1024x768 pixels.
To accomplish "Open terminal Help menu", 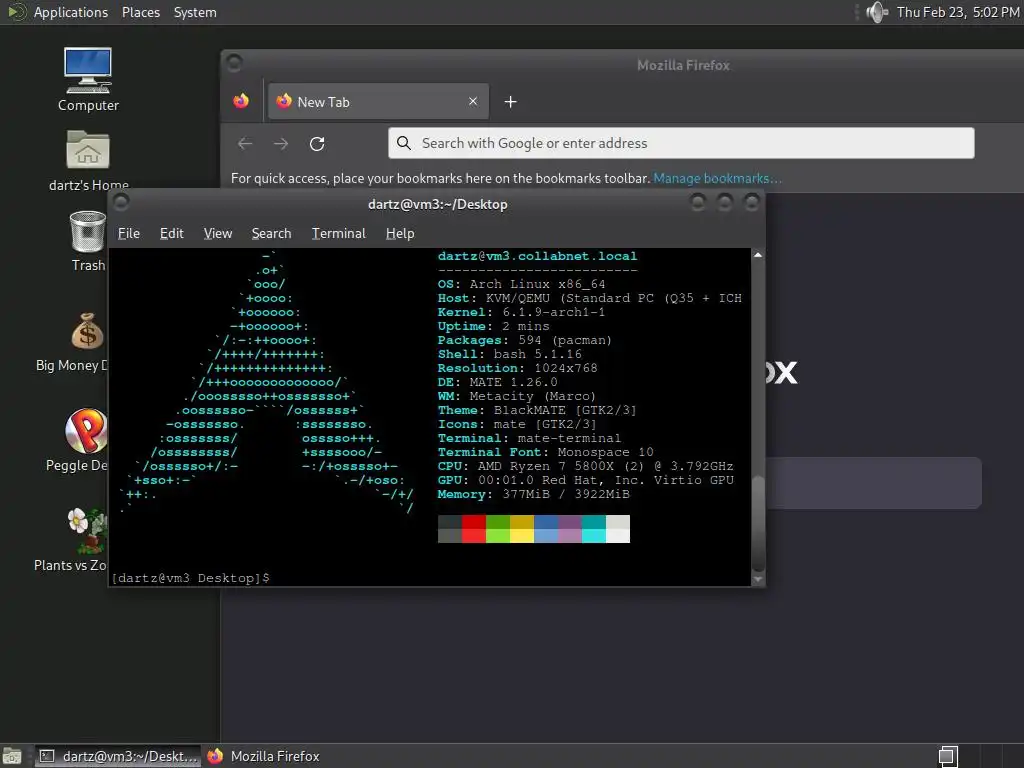I will click(x=400, y=233).
